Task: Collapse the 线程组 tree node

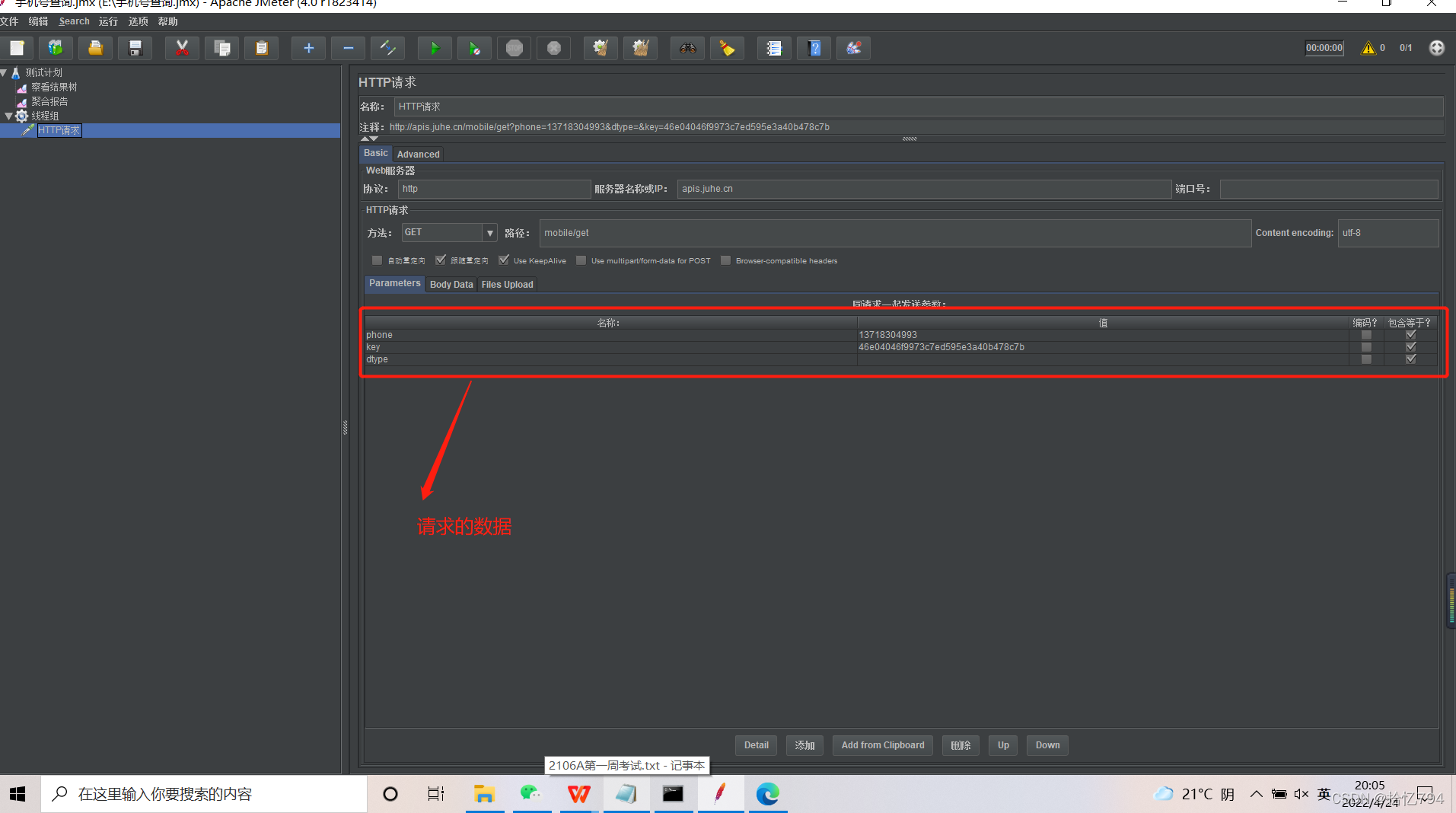Action: pyautogui.click(x=8, y=116)
